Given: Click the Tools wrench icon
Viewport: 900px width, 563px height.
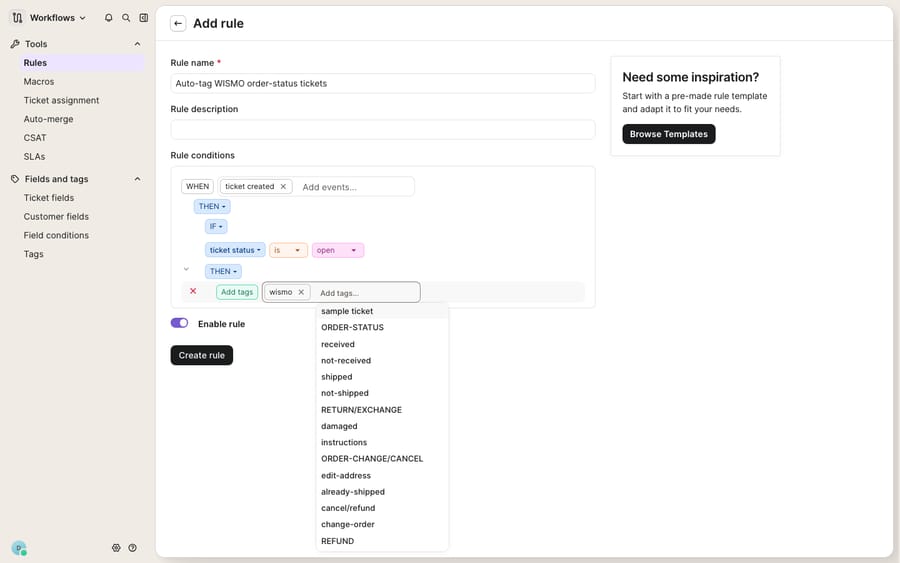Looking at the screenshot, I should click(x=15, y=44).
